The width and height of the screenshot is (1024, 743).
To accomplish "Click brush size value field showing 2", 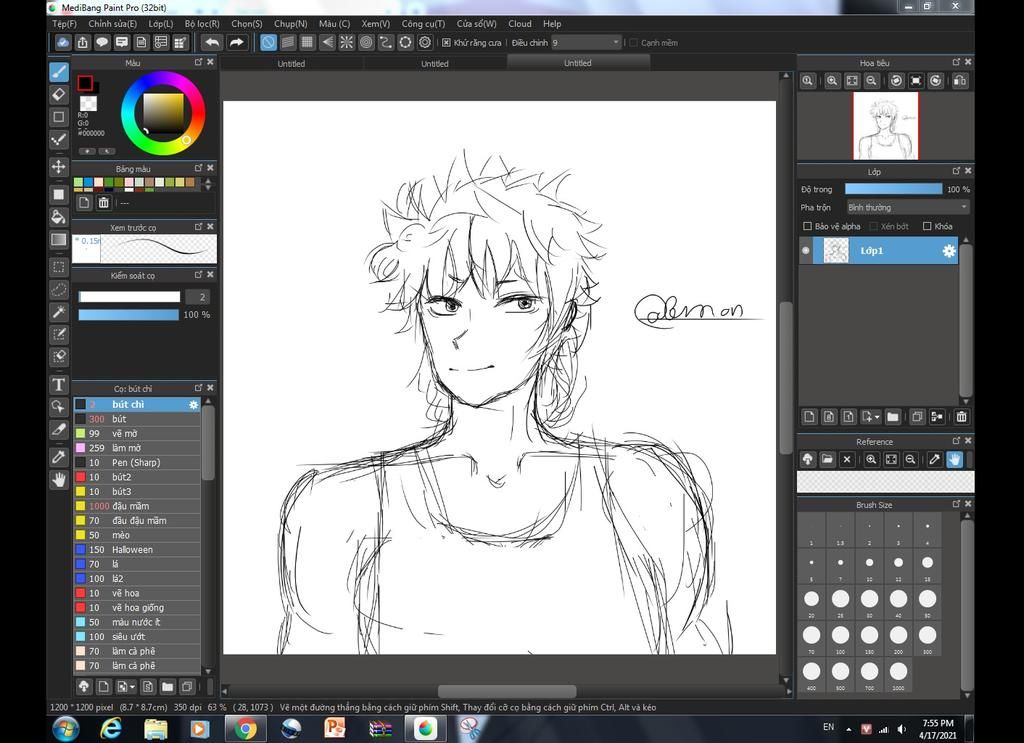I will tap(197, 297).
